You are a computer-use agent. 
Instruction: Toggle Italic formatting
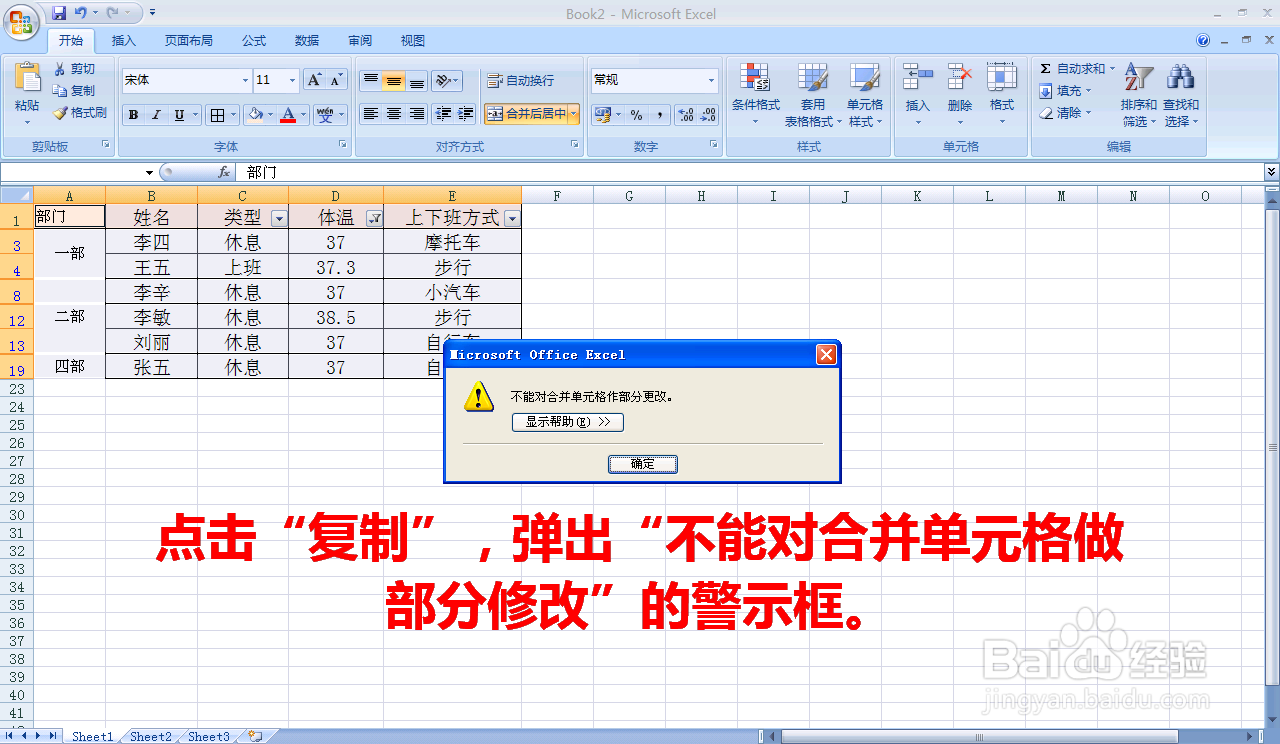[156, 115]
